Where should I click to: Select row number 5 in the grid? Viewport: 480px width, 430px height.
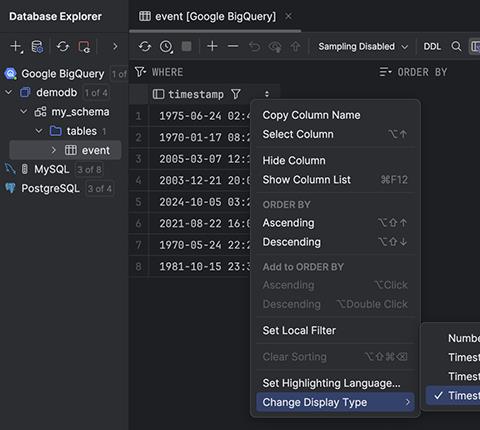point(139,202)
